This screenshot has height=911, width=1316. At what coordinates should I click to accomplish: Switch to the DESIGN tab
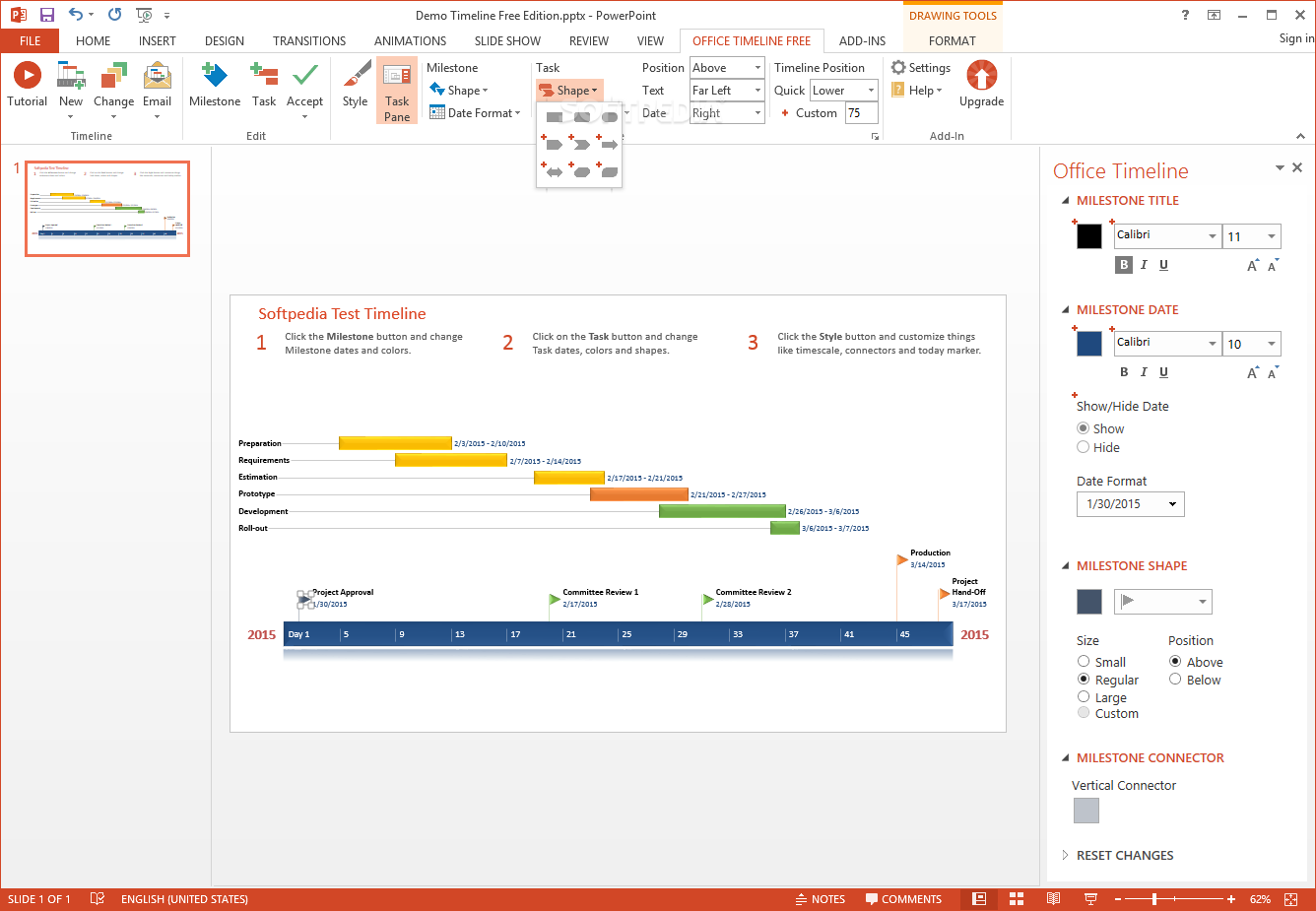pyautogui.click(x=225, y=40)
